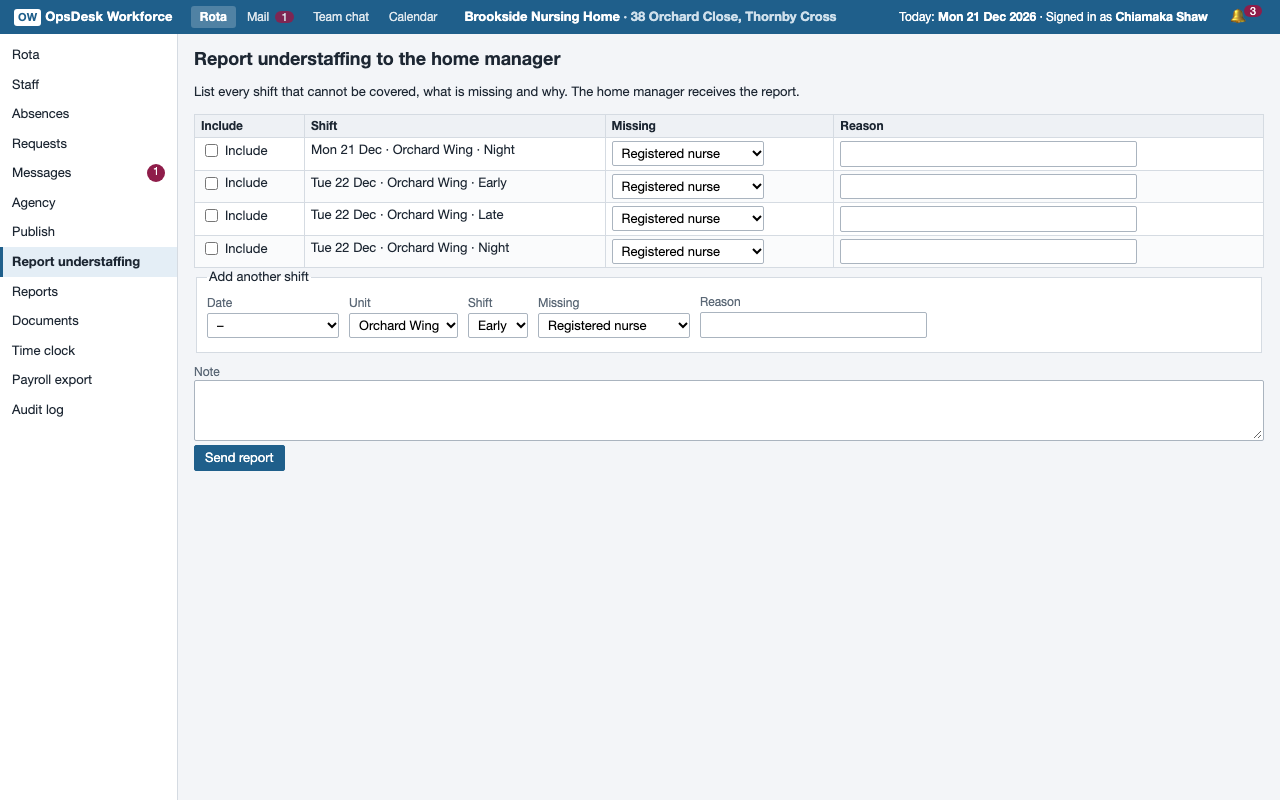Open Missing dropdown for Tue 22 Dec Night
This screenshot has width=1280, height=800.
coord(688,251)
